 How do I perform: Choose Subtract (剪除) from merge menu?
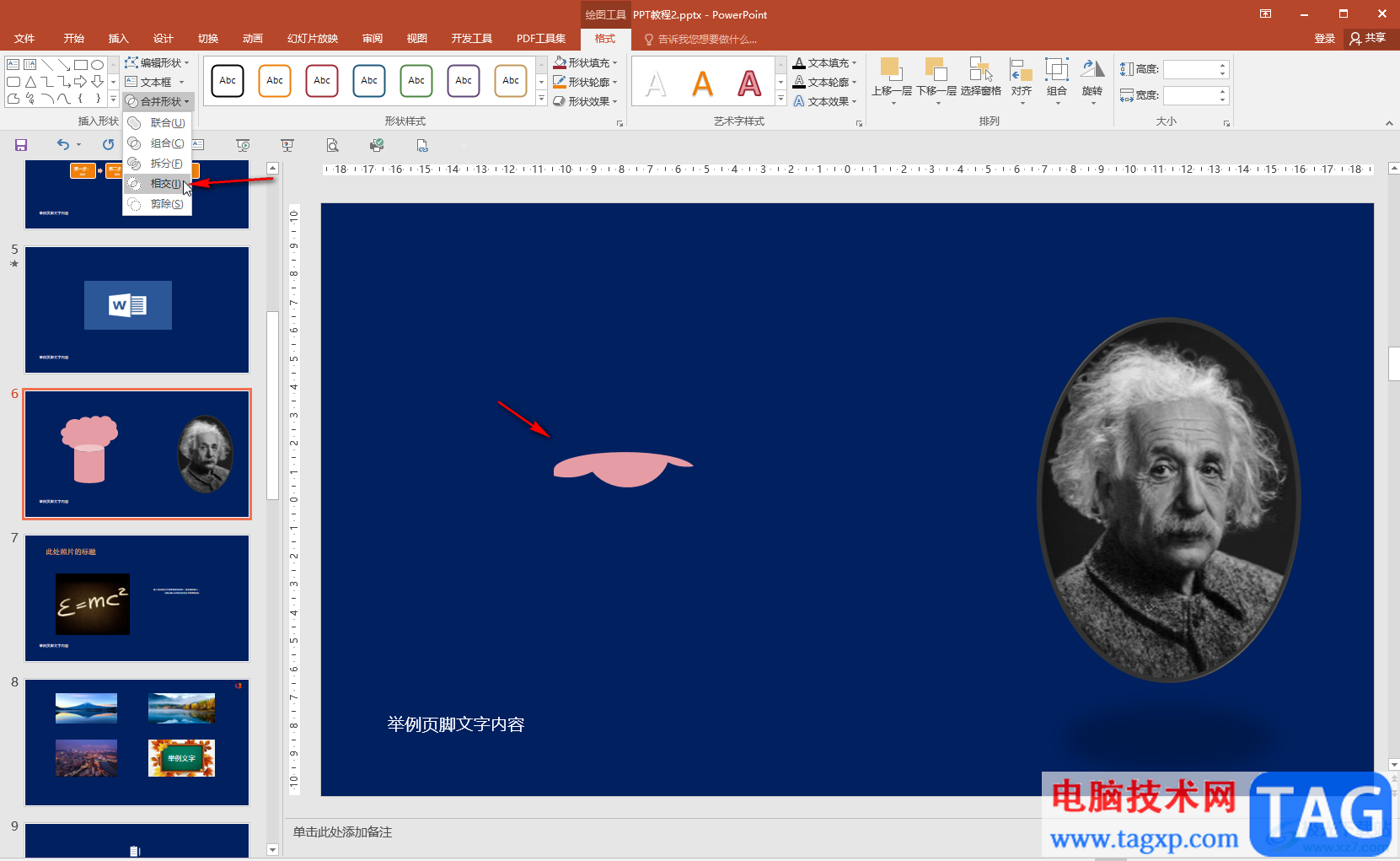(x=158, y=204)
